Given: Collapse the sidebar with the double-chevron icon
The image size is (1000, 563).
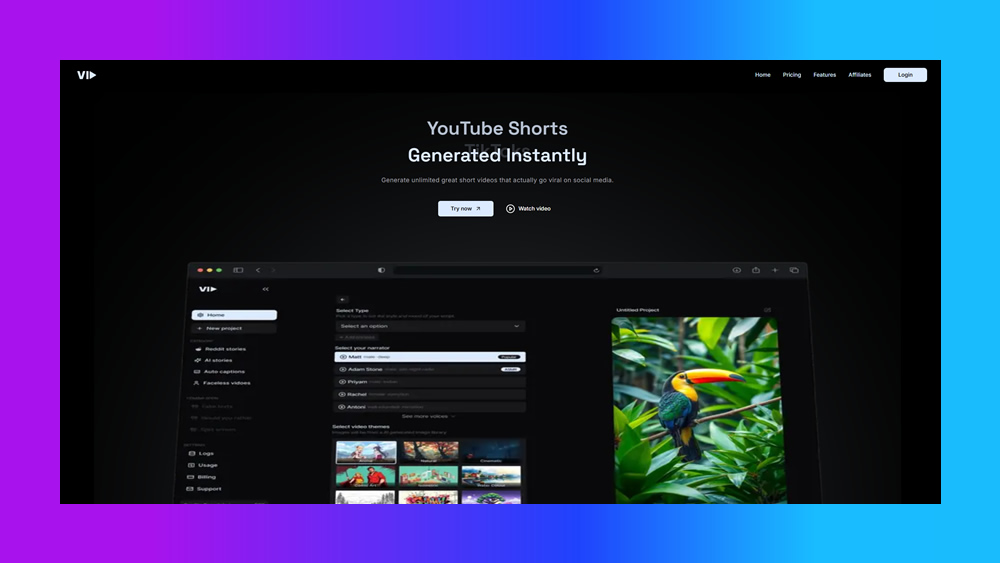Looking at the screenshot, I should point(265,289).
